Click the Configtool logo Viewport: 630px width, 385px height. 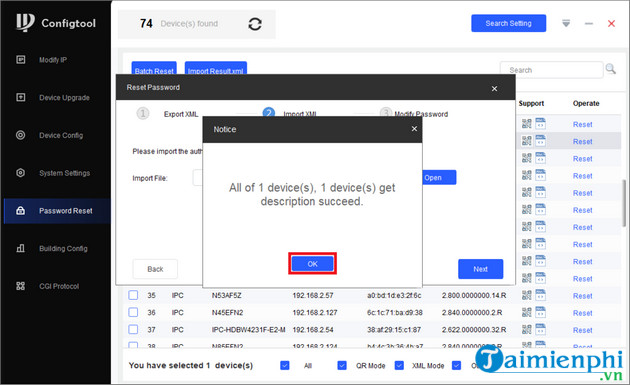point(56,23)
